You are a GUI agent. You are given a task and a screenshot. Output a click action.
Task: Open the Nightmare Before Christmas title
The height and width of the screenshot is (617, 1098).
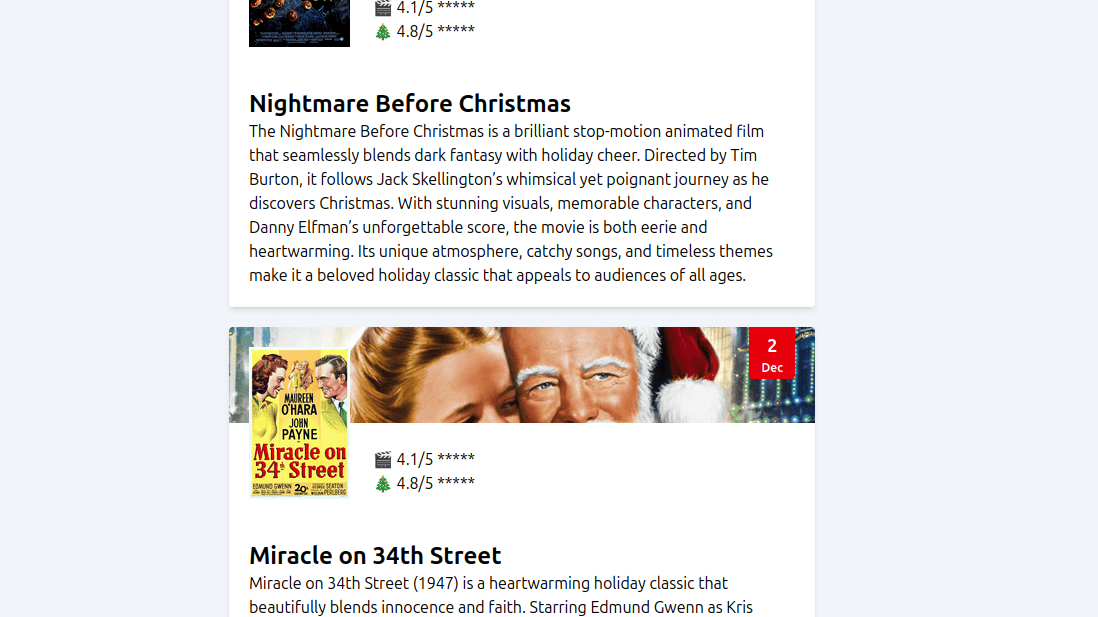coord(410,104)
